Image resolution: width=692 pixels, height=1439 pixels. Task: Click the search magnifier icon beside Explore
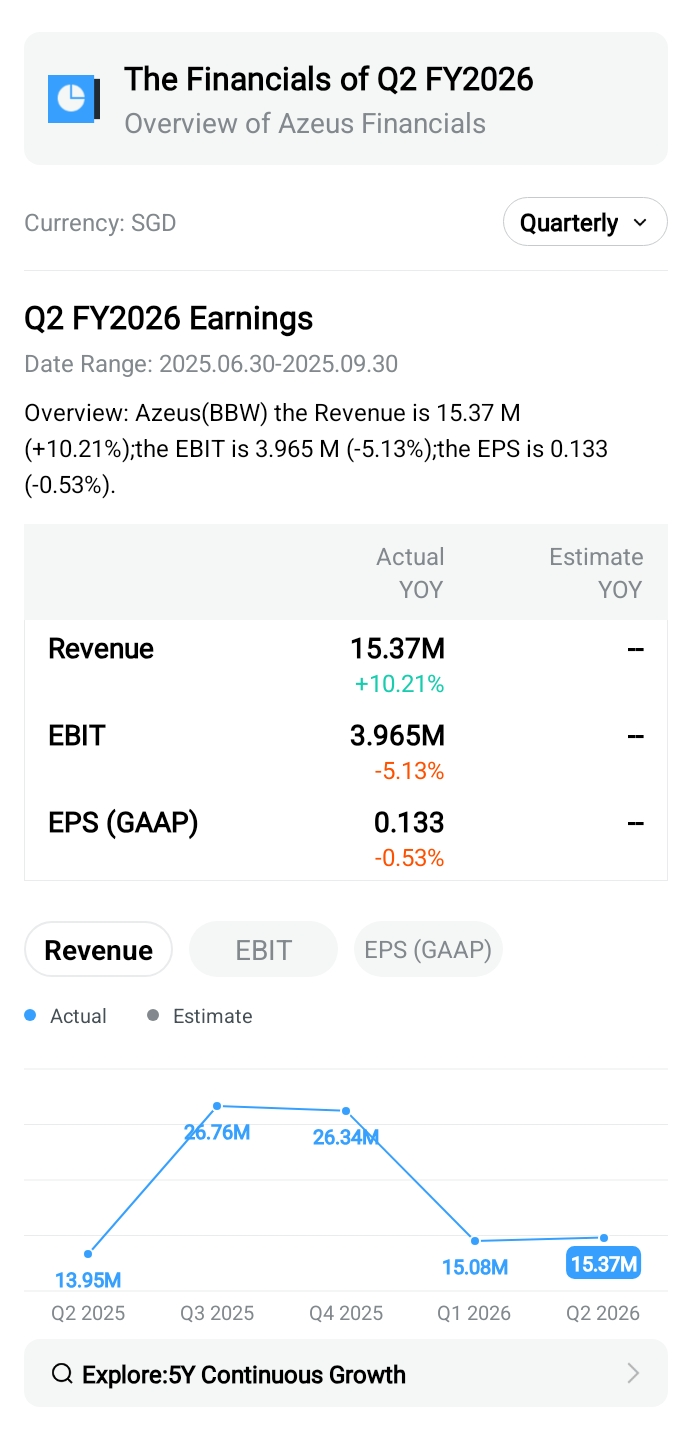pyautogui.click(x=62, y=1374)
